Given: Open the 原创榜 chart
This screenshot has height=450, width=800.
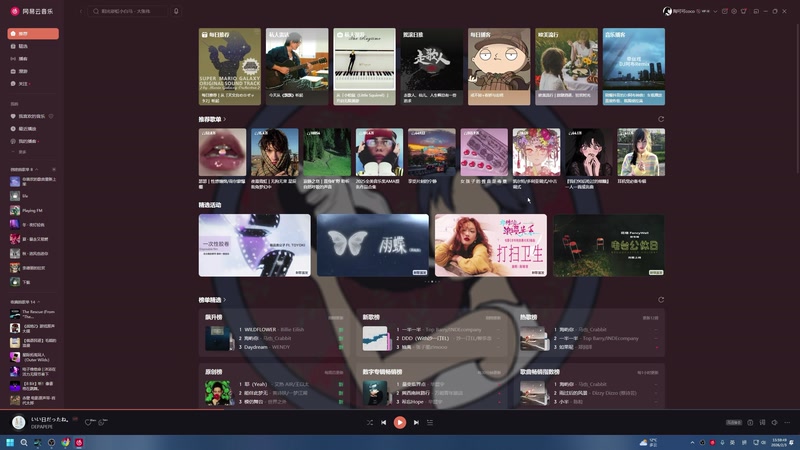Looking at the screenshot, I should coord(213,372).
